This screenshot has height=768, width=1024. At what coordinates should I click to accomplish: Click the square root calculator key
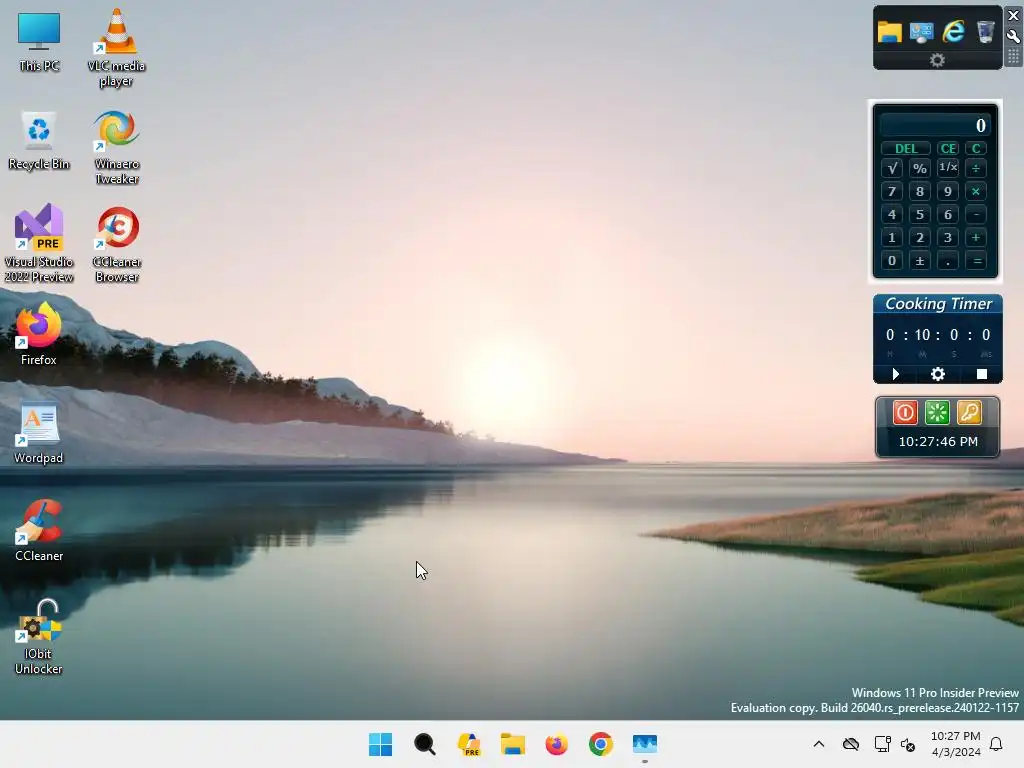click(x=892, y=168)
